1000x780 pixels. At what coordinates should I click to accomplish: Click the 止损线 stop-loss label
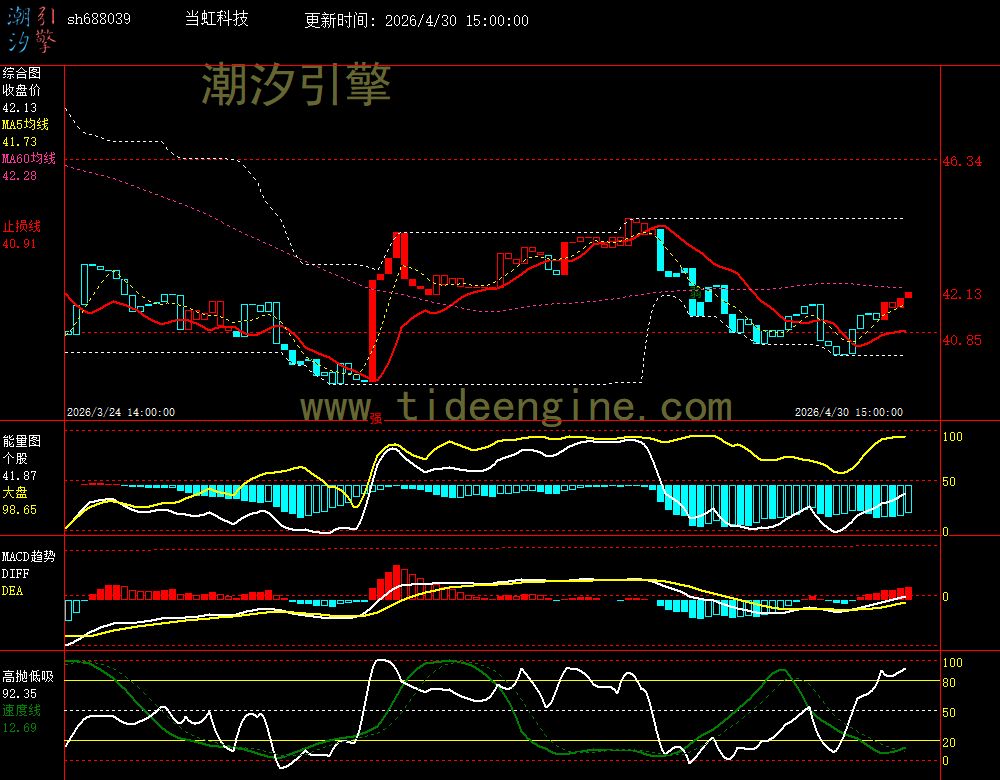pyautogui.click(x=22, y=226)
